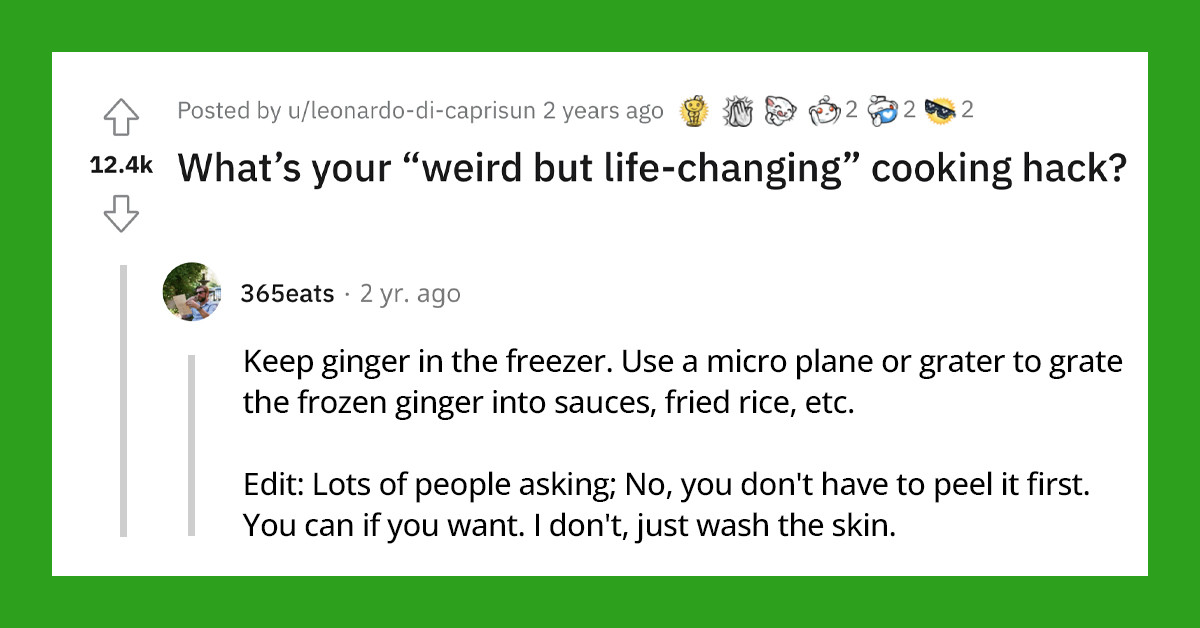Click the gold trophy award icon
1200x628 pixels.
(x=693, y=110)
